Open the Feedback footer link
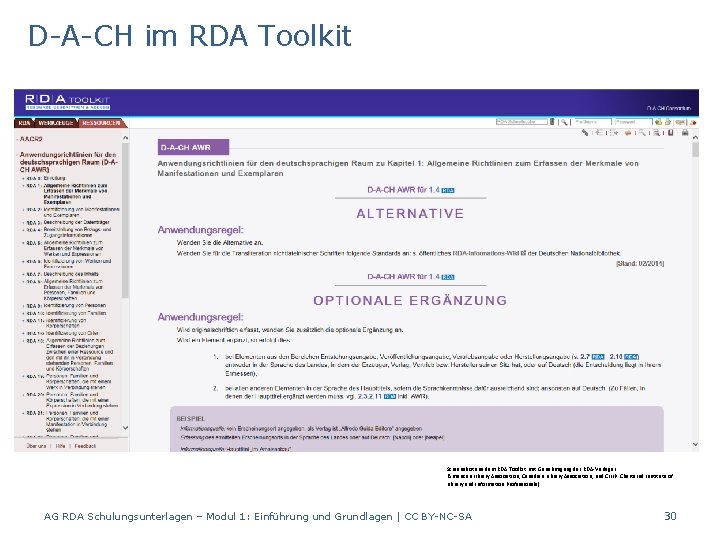 click(85, 446)
